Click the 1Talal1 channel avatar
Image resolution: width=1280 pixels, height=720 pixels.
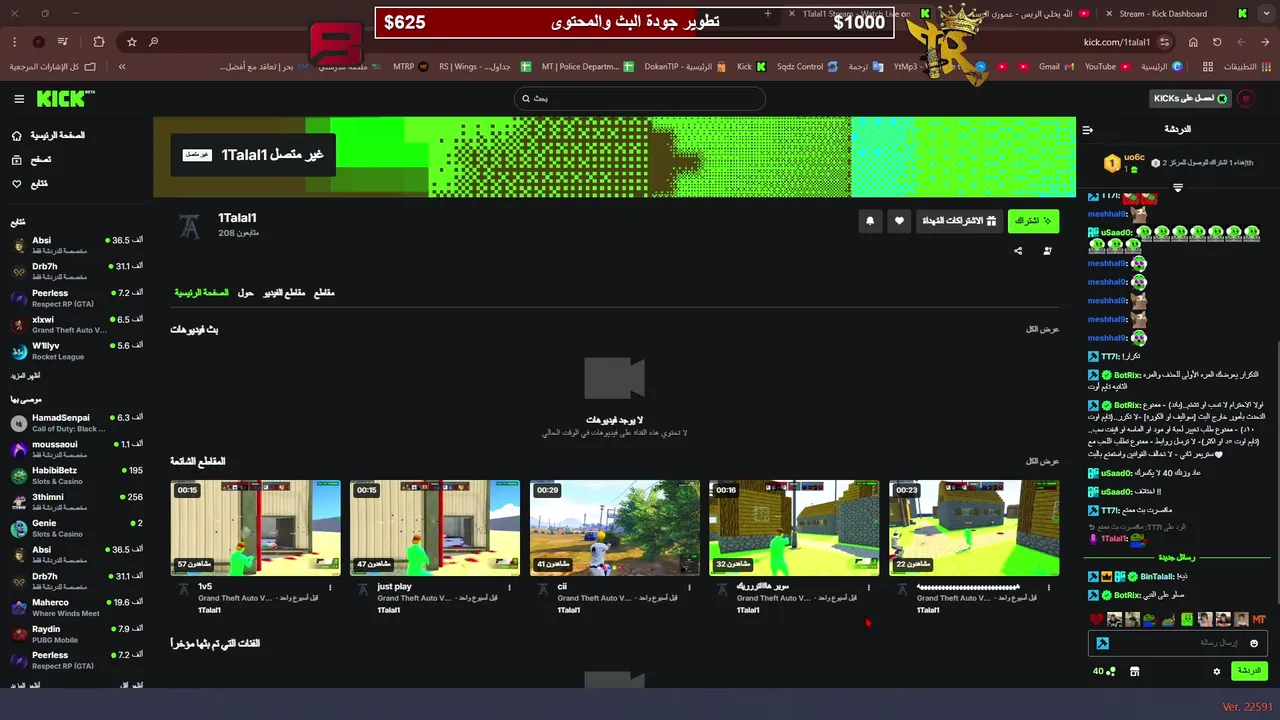(x=189, y=226)
